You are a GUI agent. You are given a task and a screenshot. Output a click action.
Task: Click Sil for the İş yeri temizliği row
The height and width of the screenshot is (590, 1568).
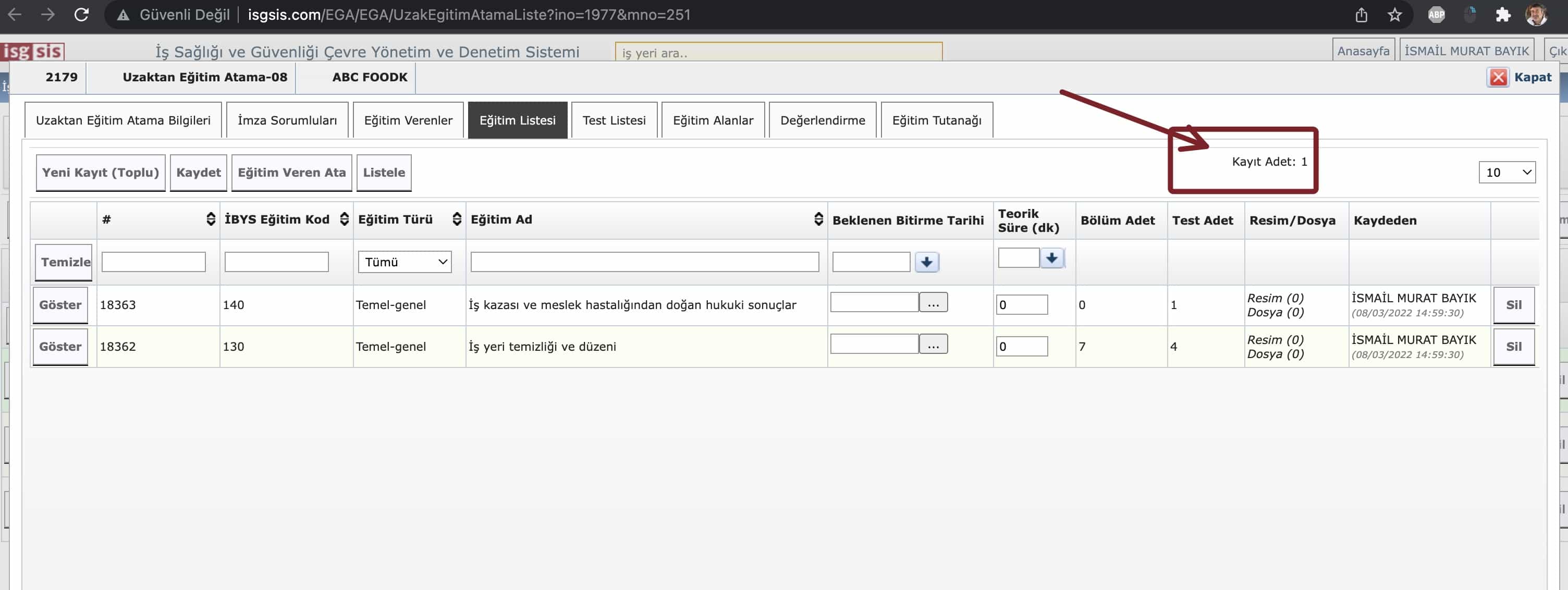[x=1513, y=347]
